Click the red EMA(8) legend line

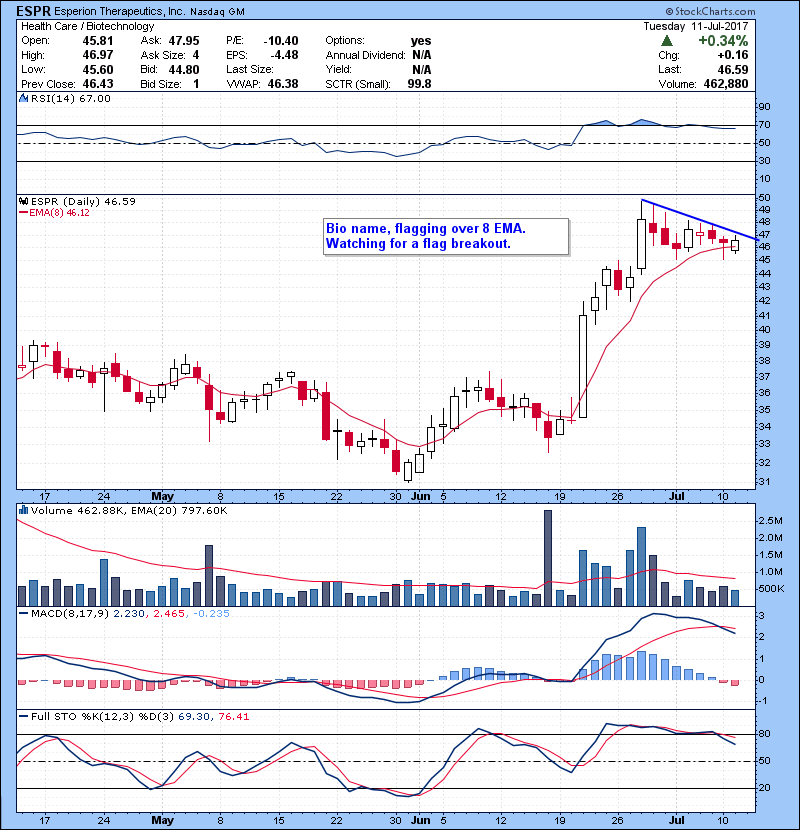pyautogui.click(x=24, y=213)
